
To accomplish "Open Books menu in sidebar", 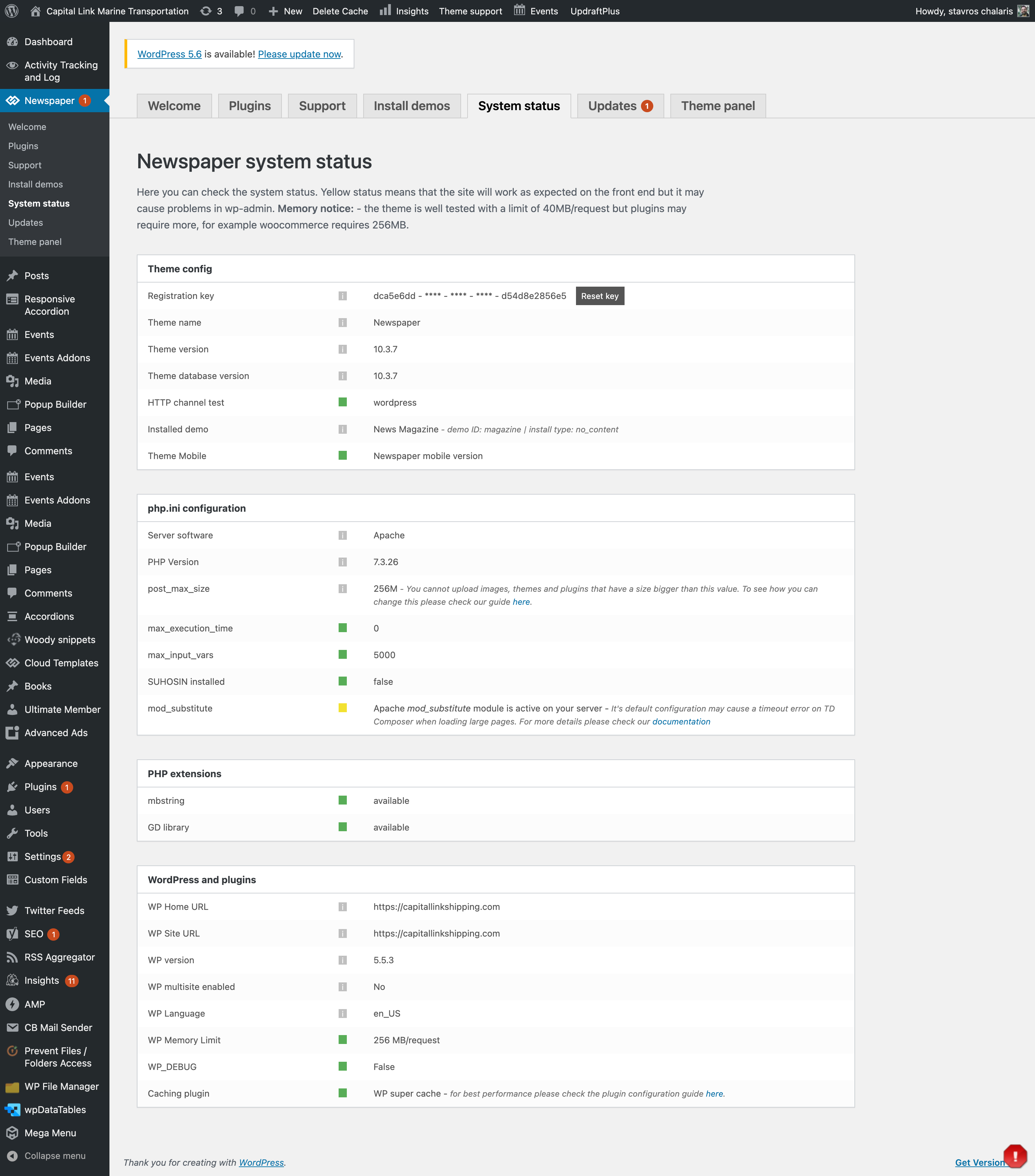I will point(55,686).
